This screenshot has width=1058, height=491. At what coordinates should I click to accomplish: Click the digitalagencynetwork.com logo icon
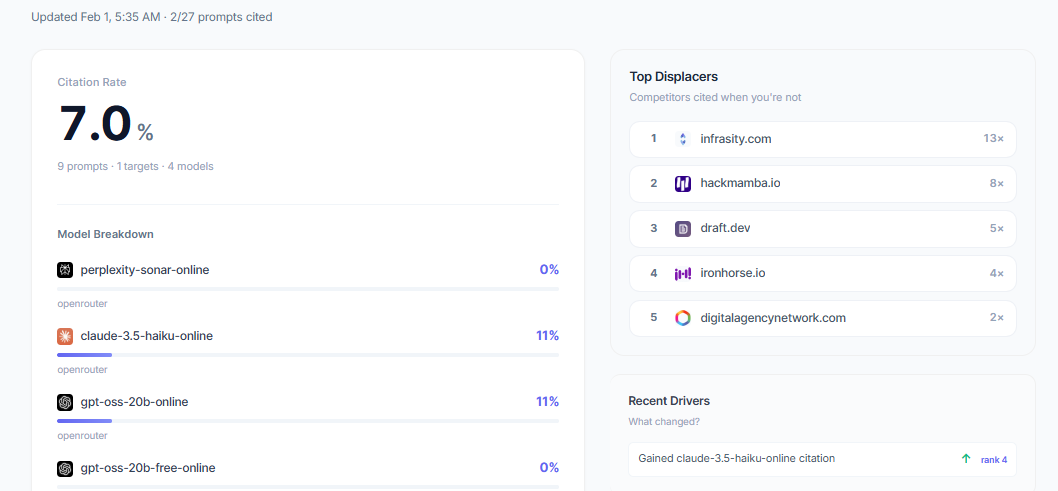click(x=683, y=318)
